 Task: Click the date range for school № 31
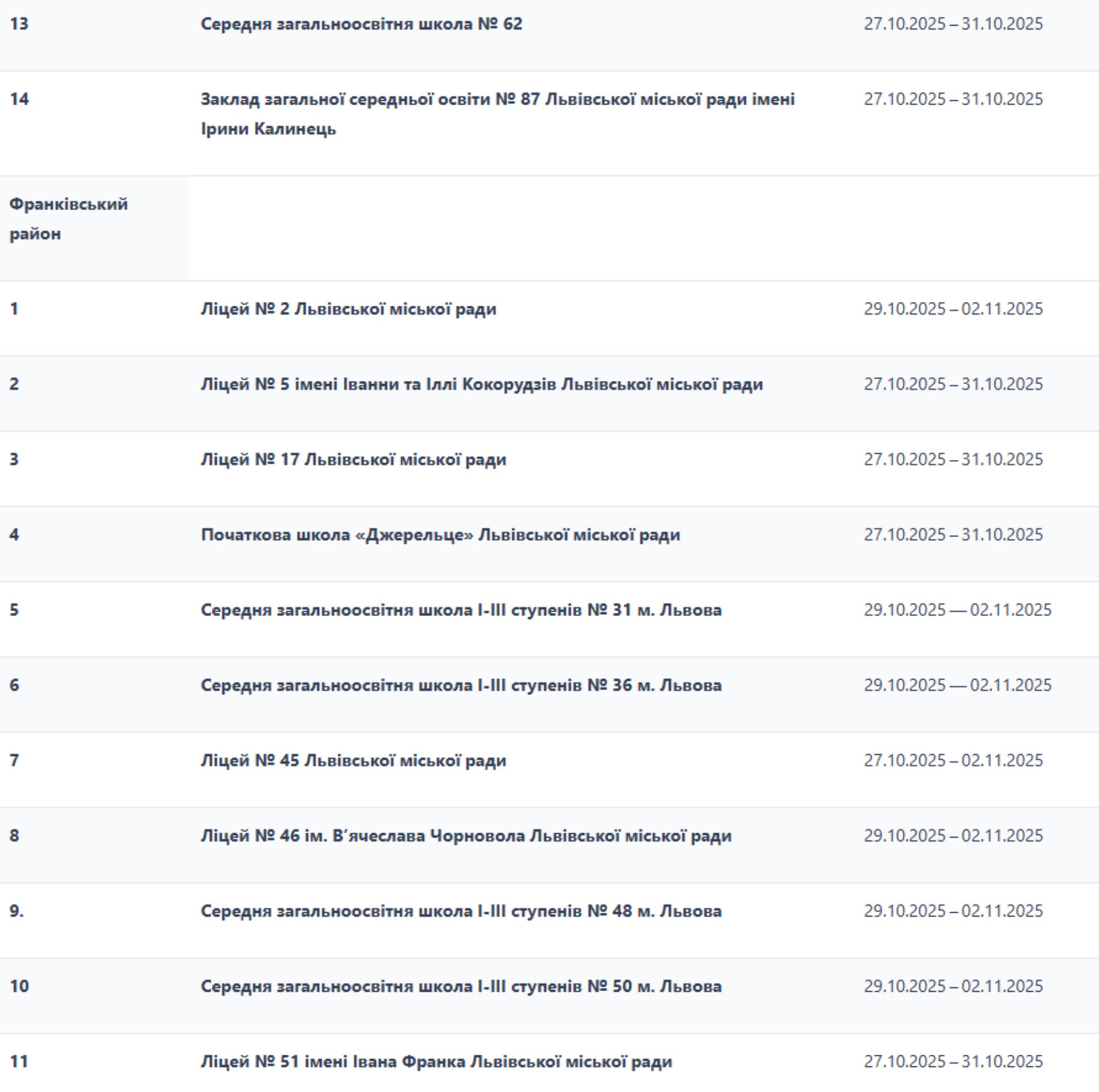click(x=957, y=610)
